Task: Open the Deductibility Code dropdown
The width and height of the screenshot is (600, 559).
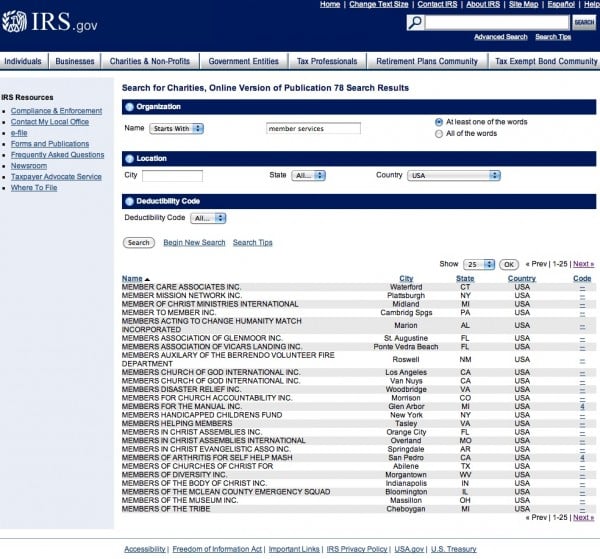Action: [208, 217]
